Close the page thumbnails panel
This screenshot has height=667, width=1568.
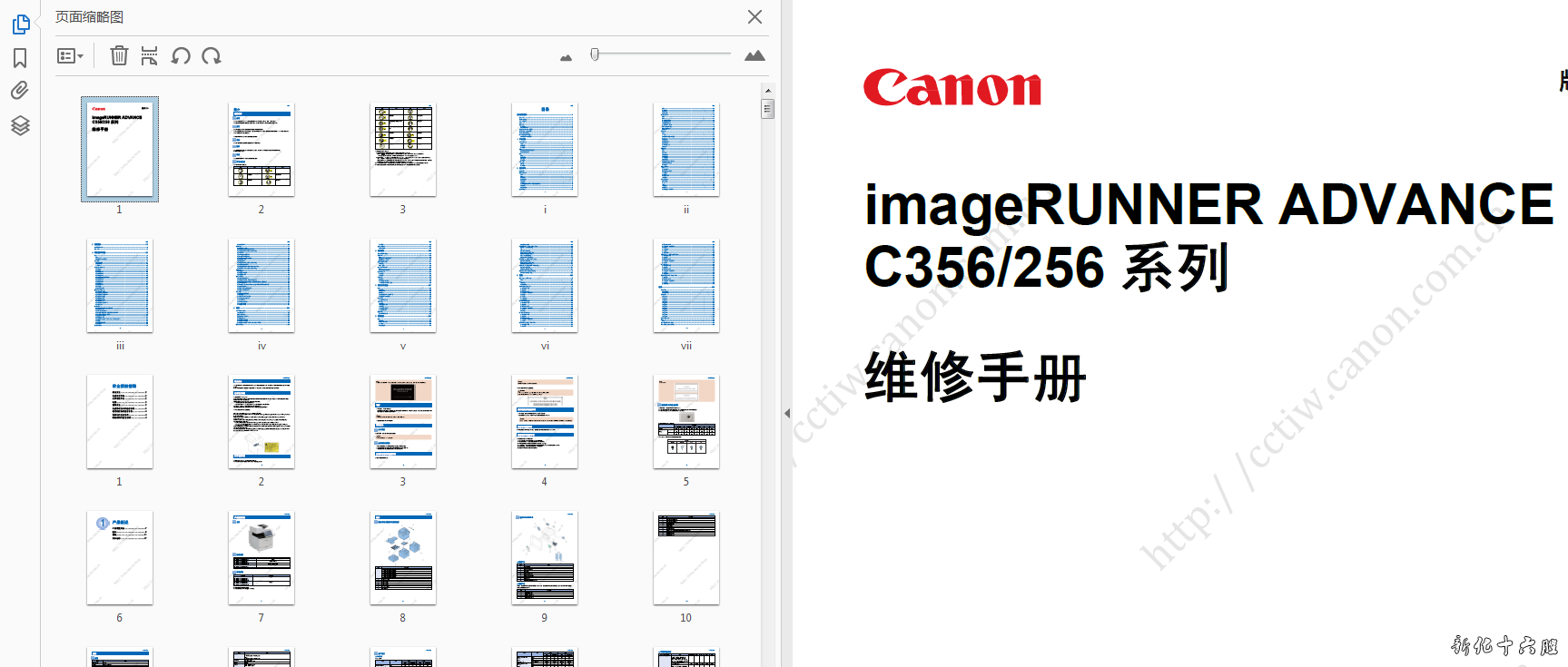754,17
